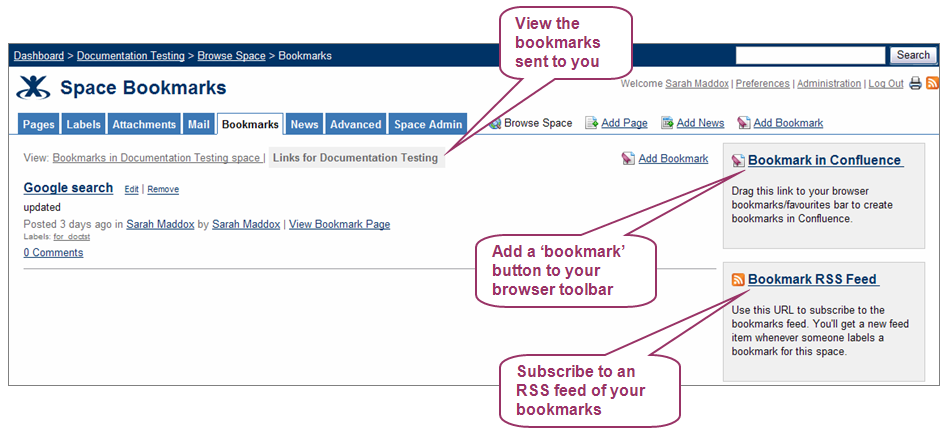This screenshot has width=951, height=436.
Task: Open the Space Admin tab
Action: (428, 124)
